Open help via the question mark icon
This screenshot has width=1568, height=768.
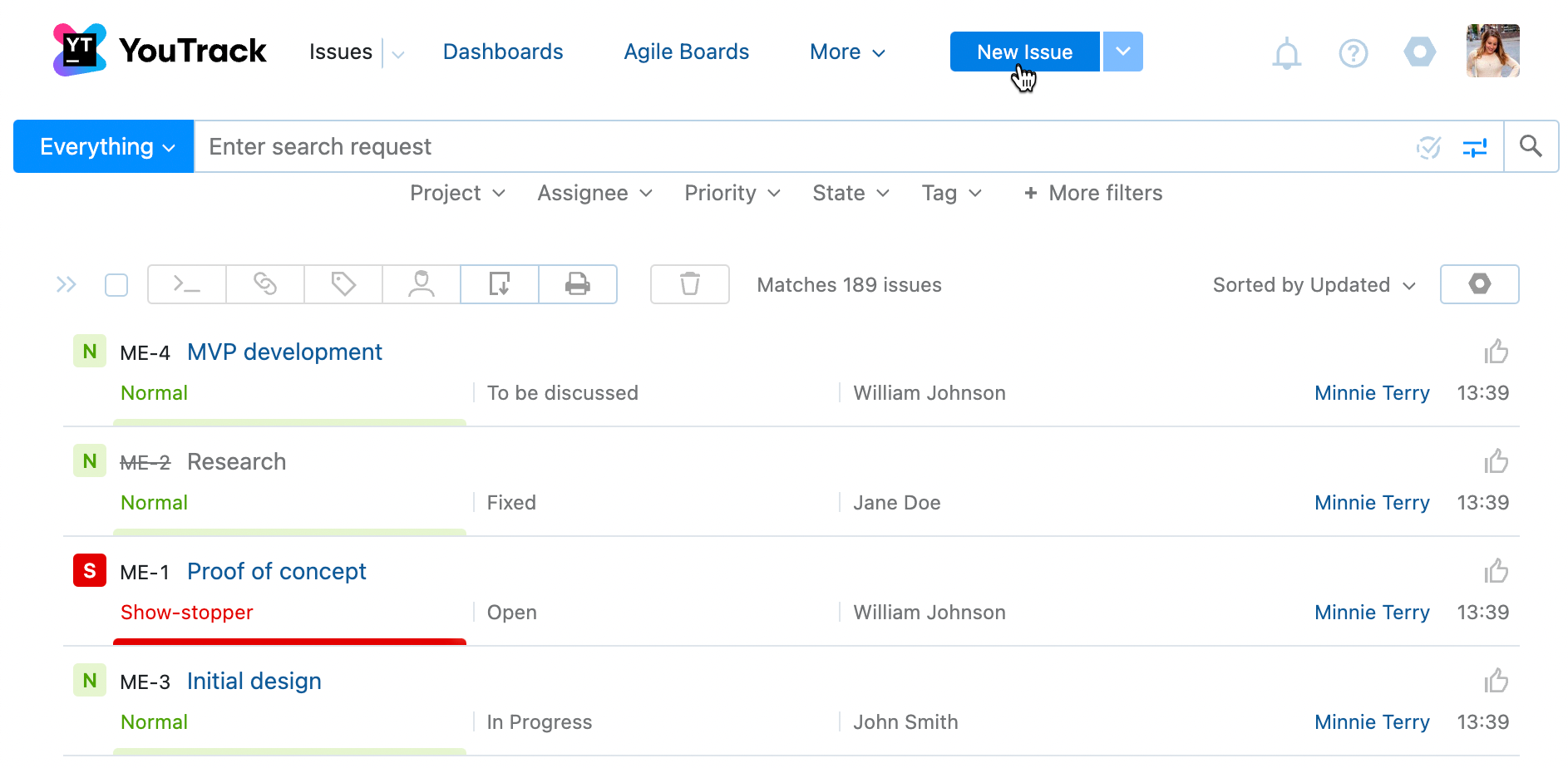(x=1353, y=53)
